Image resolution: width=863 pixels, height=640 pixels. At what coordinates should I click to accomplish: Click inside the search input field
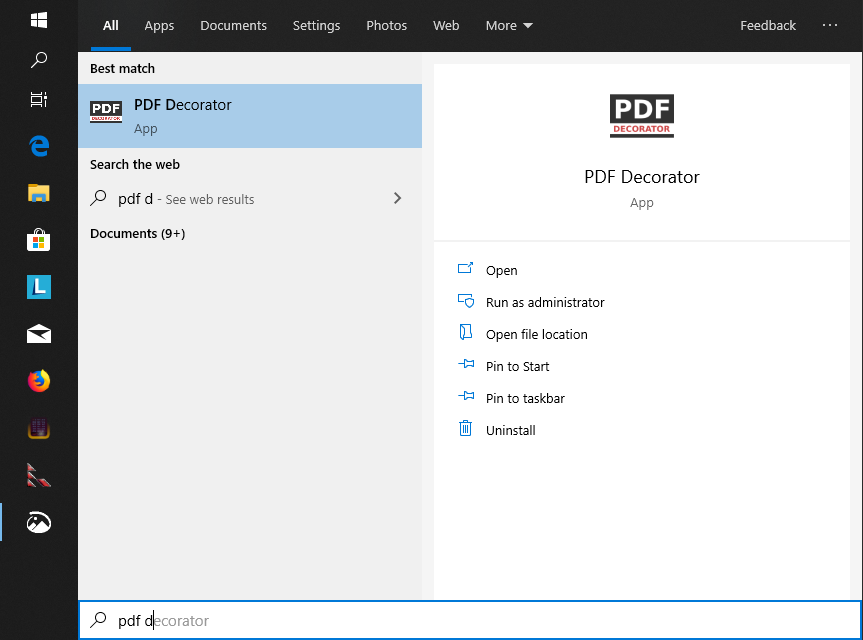[x=300, y=620]
